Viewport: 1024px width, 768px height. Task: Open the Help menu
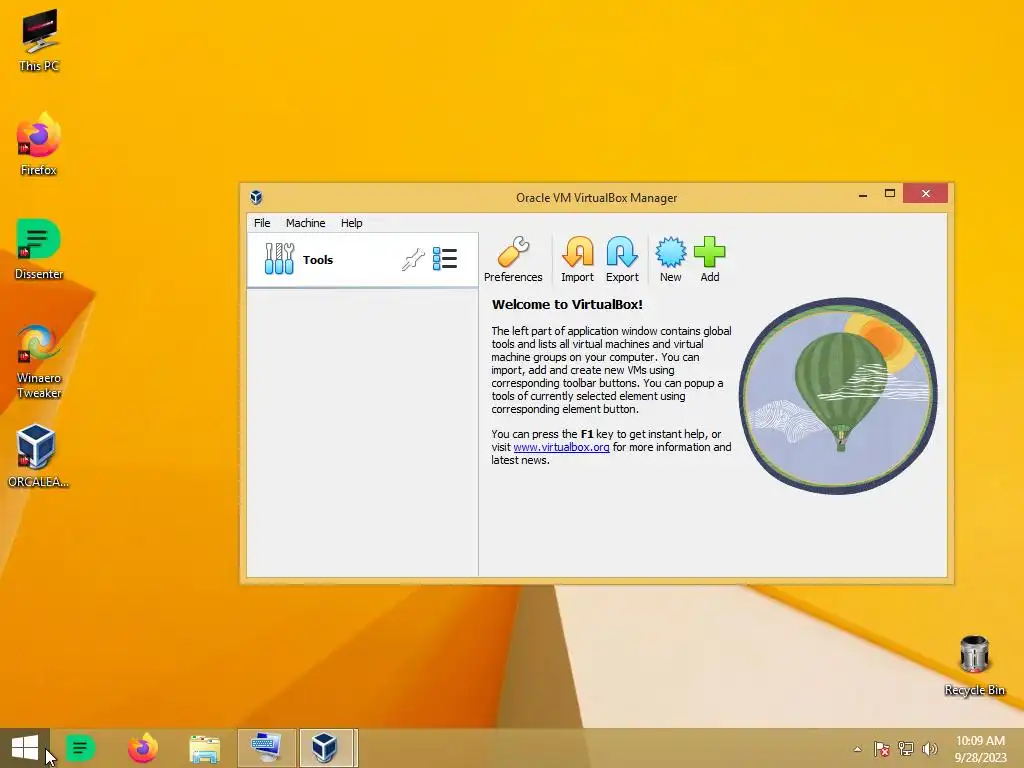point(351,223)
